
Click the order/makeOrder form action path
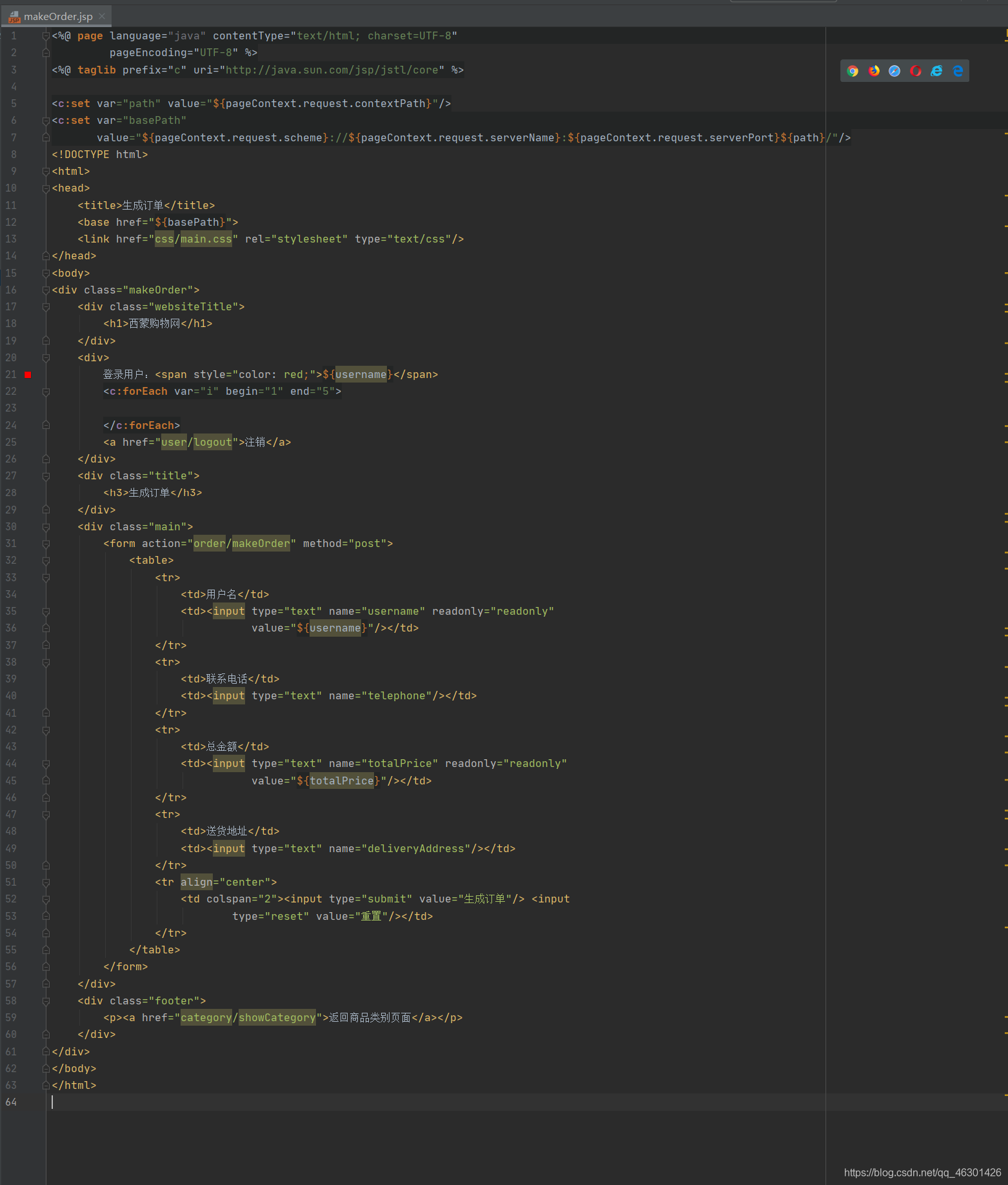click(242, 544)
